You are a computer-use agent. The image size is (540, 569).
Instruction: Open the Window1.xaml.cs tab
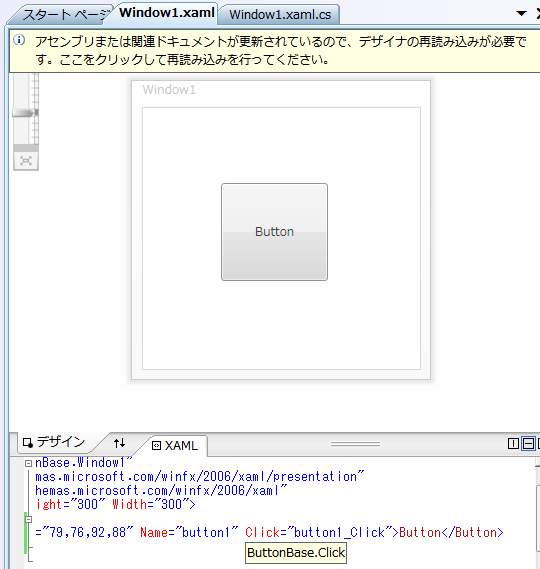(x=279, y=15)
